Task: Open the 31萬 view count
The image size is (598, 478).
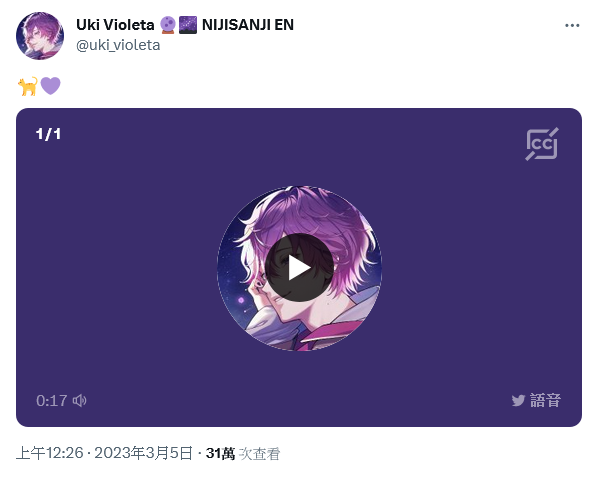Action: pos(220,453)
